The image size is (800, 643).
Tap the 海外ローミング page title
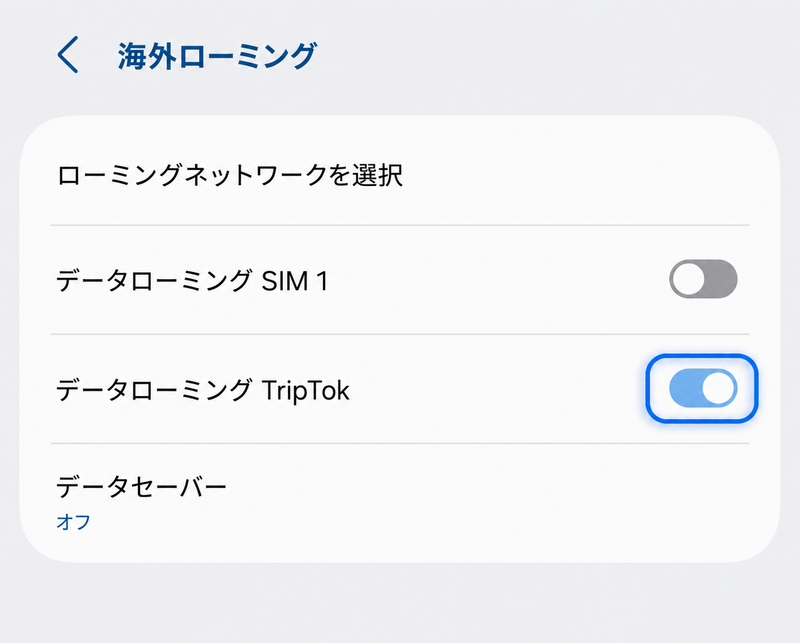[x=217, y=56]
